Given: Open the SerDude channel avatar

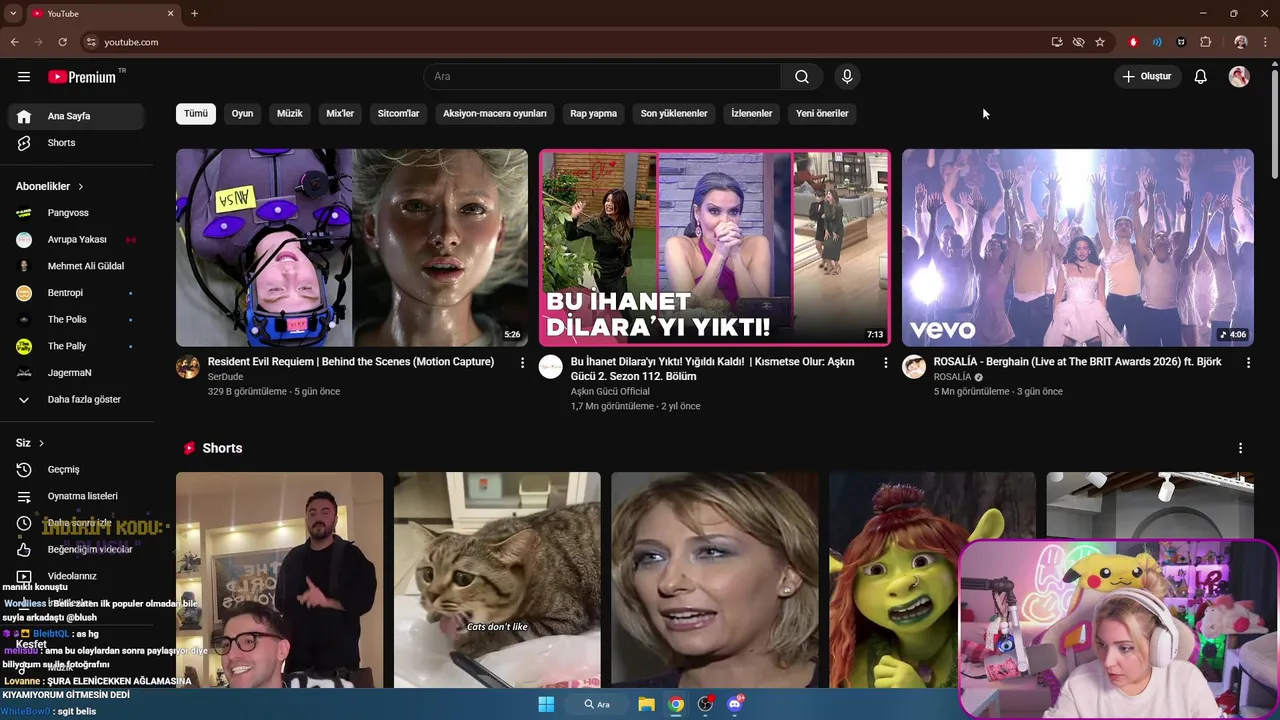Looking at the screenshot, I should coord(188,367).
